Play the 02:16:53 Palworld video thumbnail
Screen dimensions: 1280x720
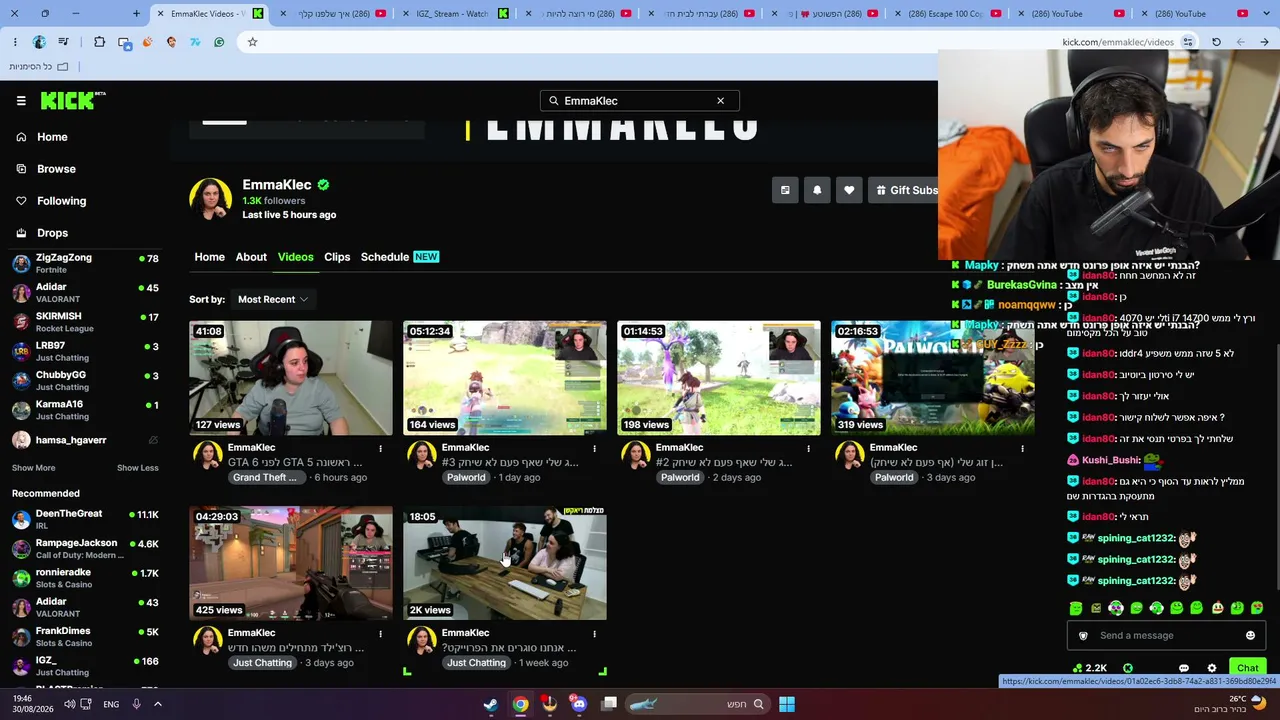(x=933, y=378)
